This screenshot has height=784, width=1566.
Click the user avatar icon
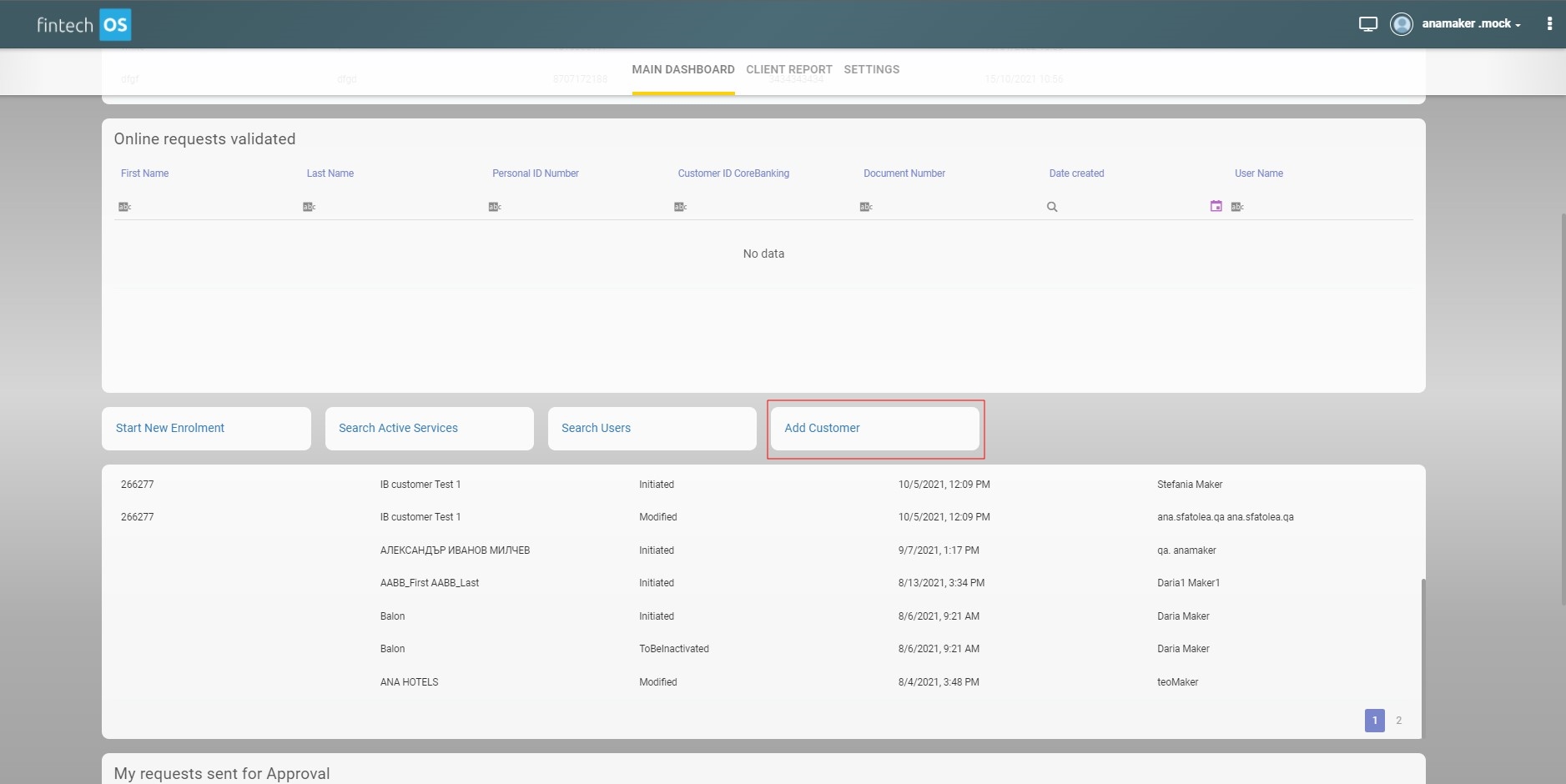[x=1401, y=24]
